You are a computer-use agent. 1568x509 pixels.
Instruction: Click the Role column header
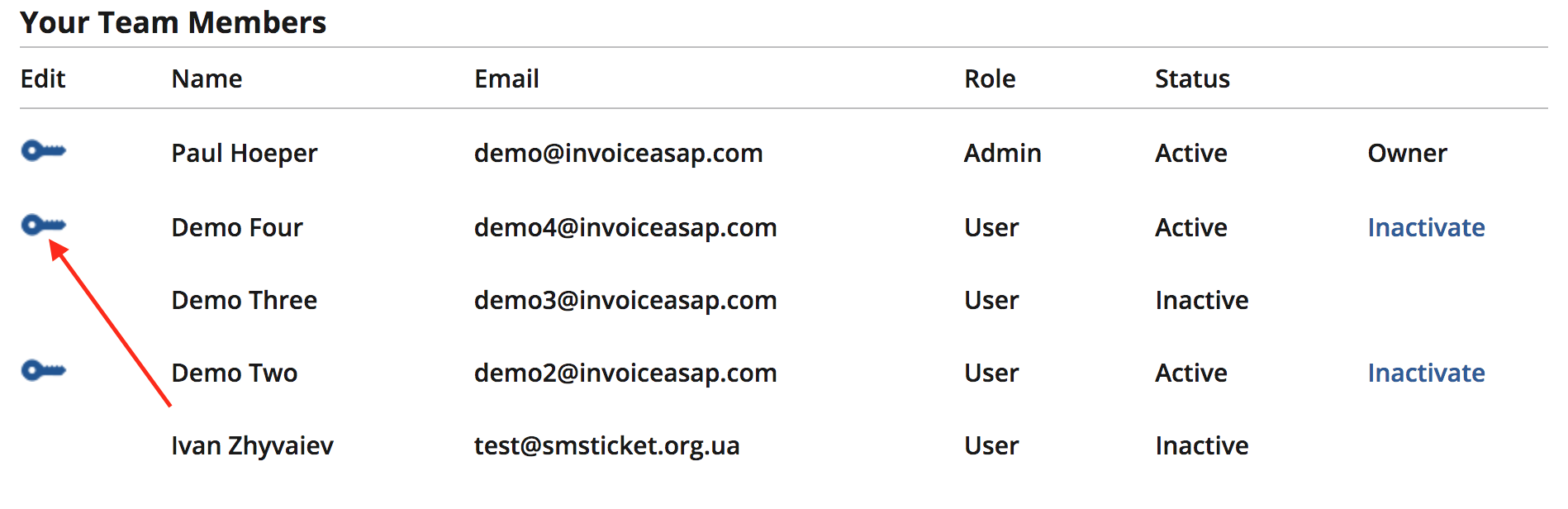click(x=990, y=78)
